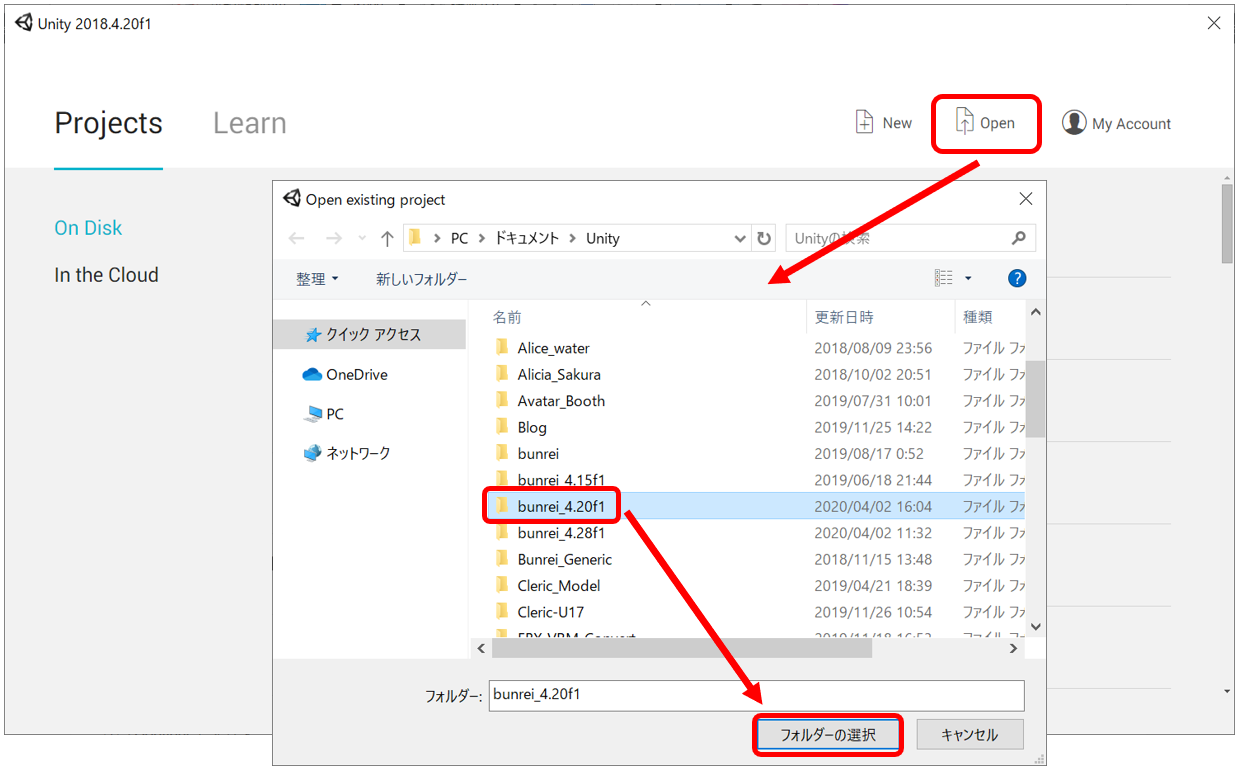This screenshot has width=1241, height=772.
Task: Select the network (ネットワーク) item
Action: 357,453
